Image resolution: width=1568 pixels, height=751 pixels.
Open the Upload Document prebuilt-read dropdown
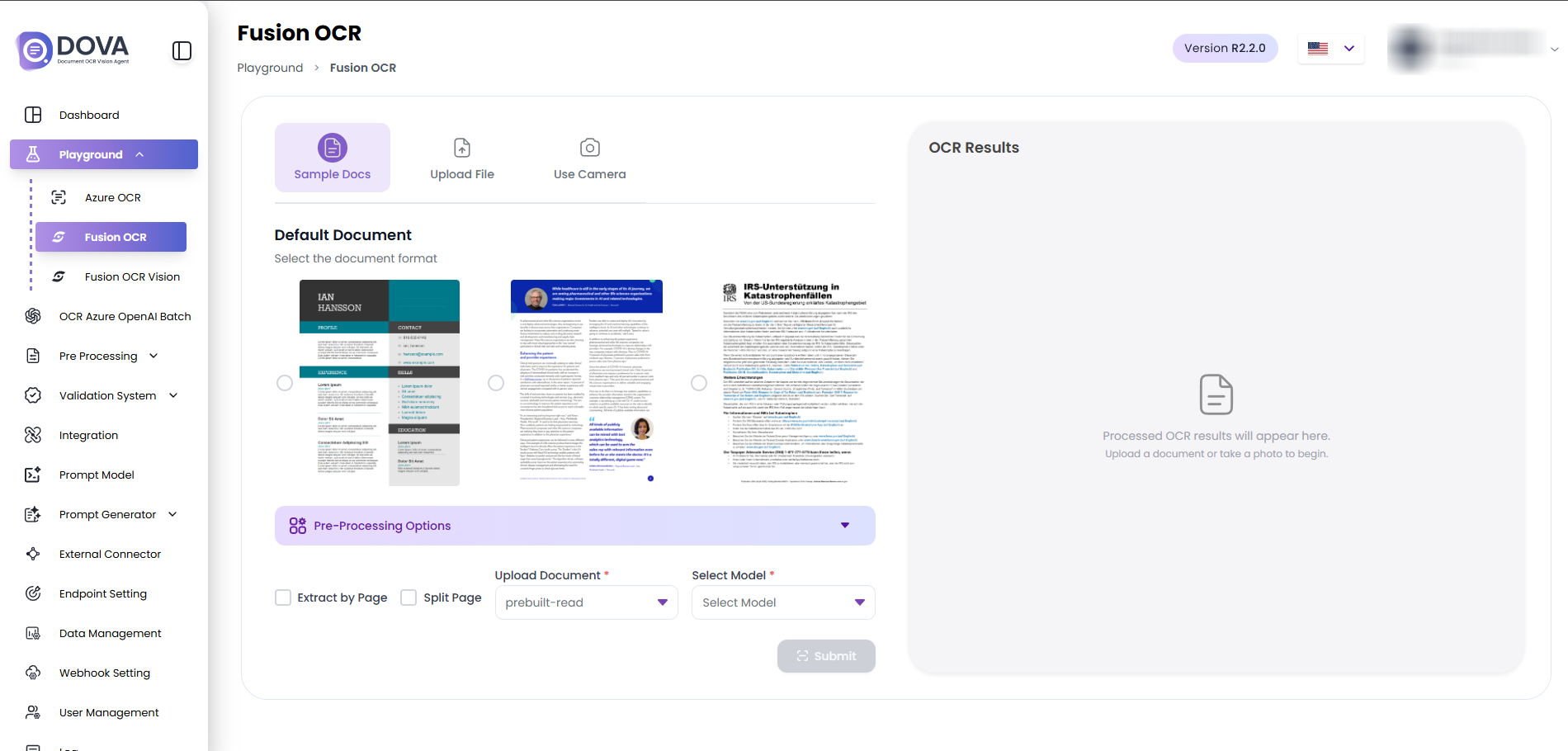[586, 602]
